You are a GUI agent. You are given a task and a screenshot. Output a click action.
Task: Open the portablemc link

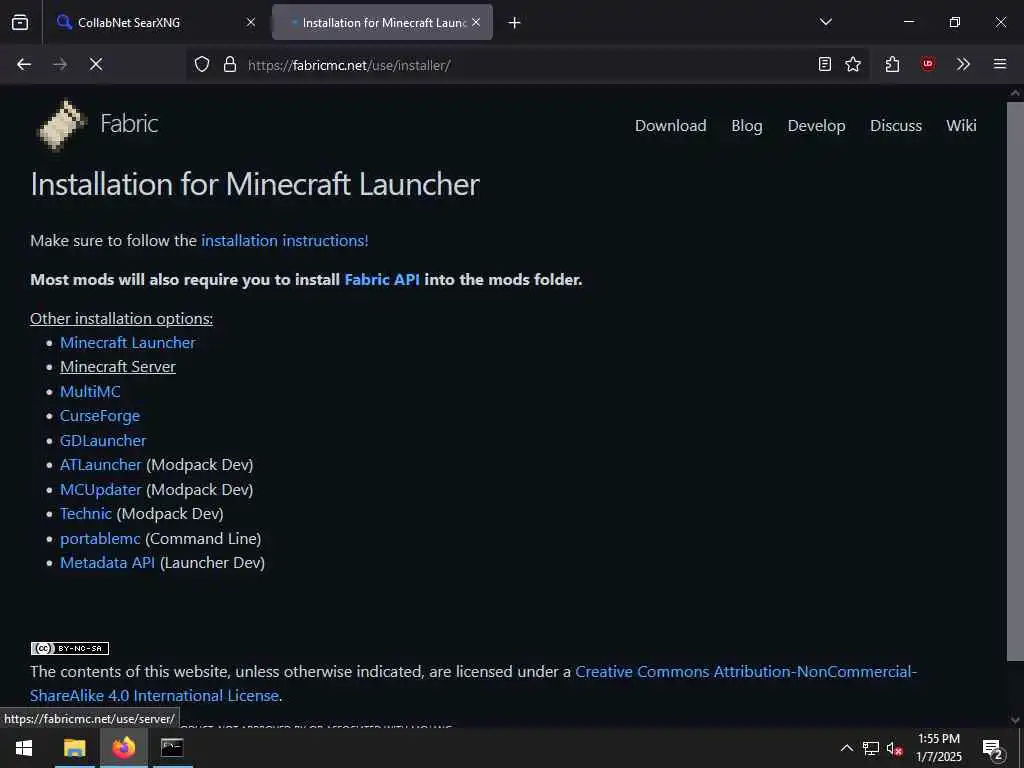pyautogui.click(x=100, y=538)
